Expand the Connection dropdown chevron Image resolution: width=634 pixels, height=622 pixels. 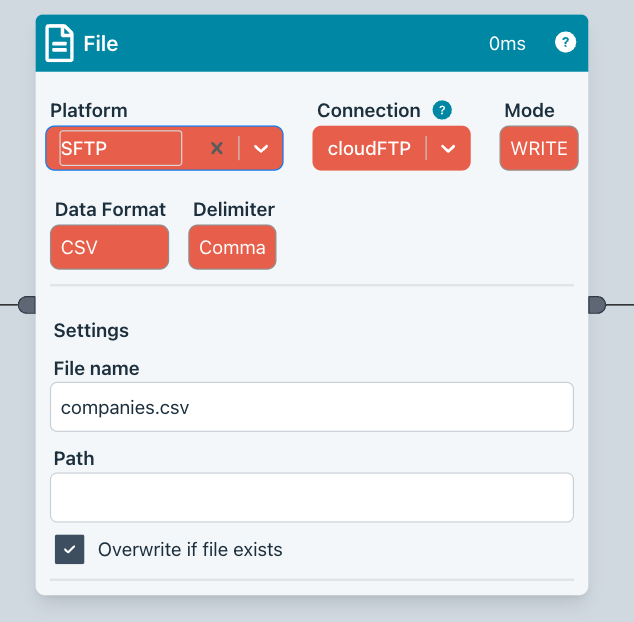449,148
